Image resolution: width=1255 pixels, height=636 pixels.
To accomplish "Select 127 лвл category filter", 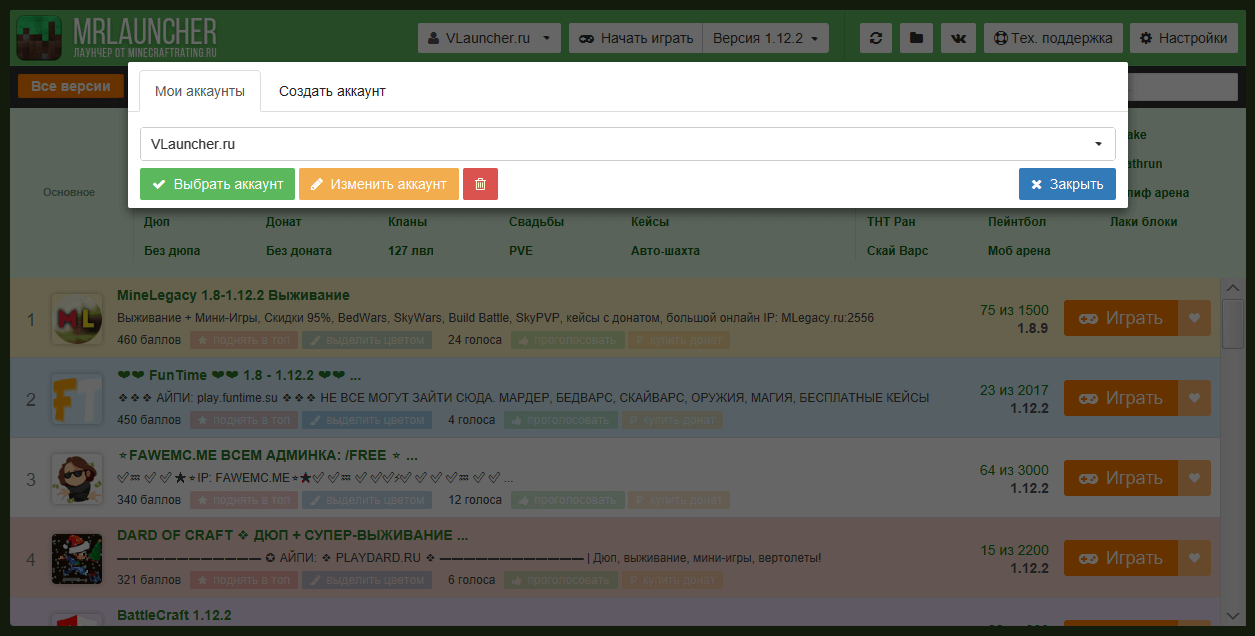I will click(x=411, y=251).
